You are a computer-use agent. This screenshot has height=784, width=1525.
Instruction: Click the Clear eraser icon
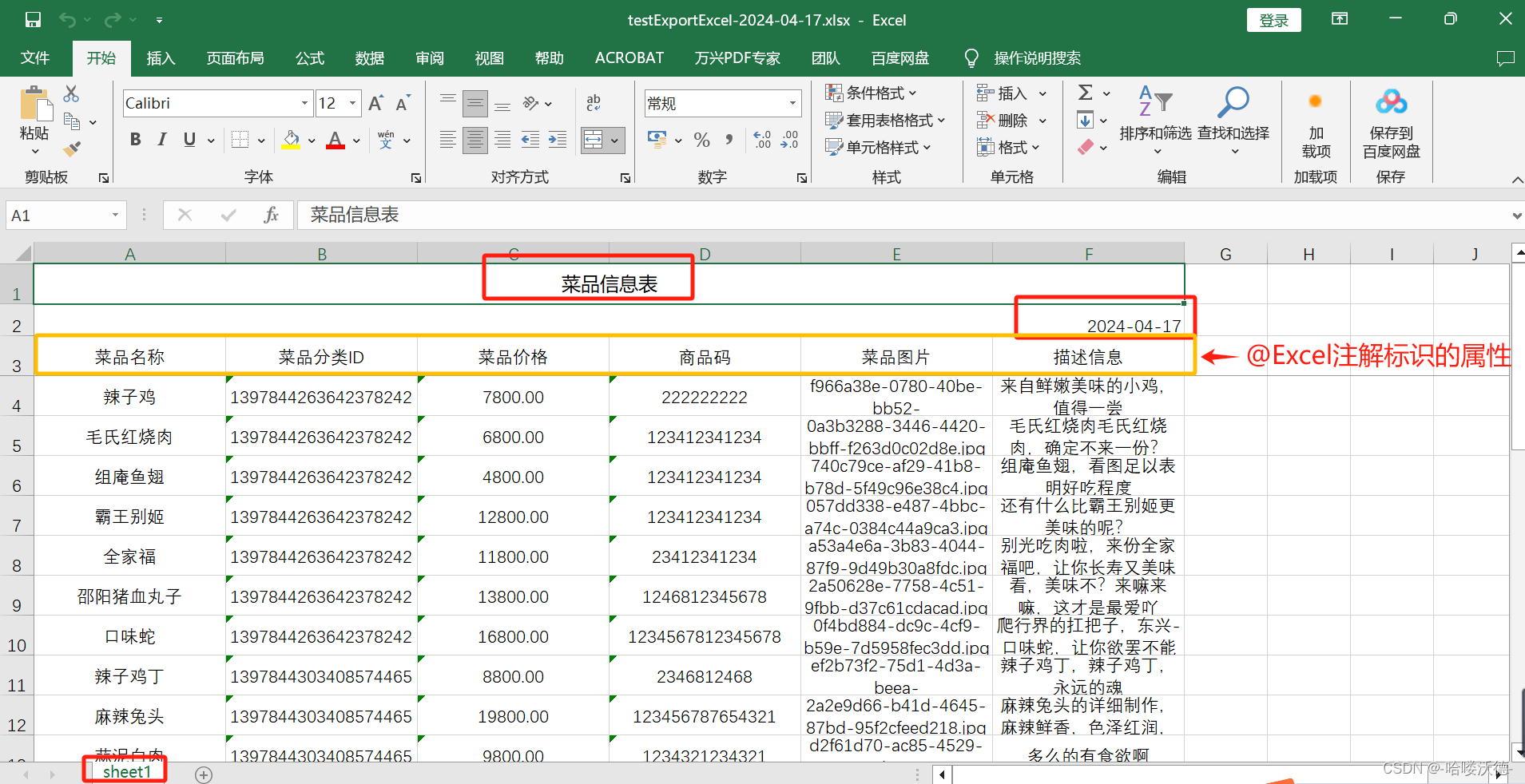(1086, 148)
